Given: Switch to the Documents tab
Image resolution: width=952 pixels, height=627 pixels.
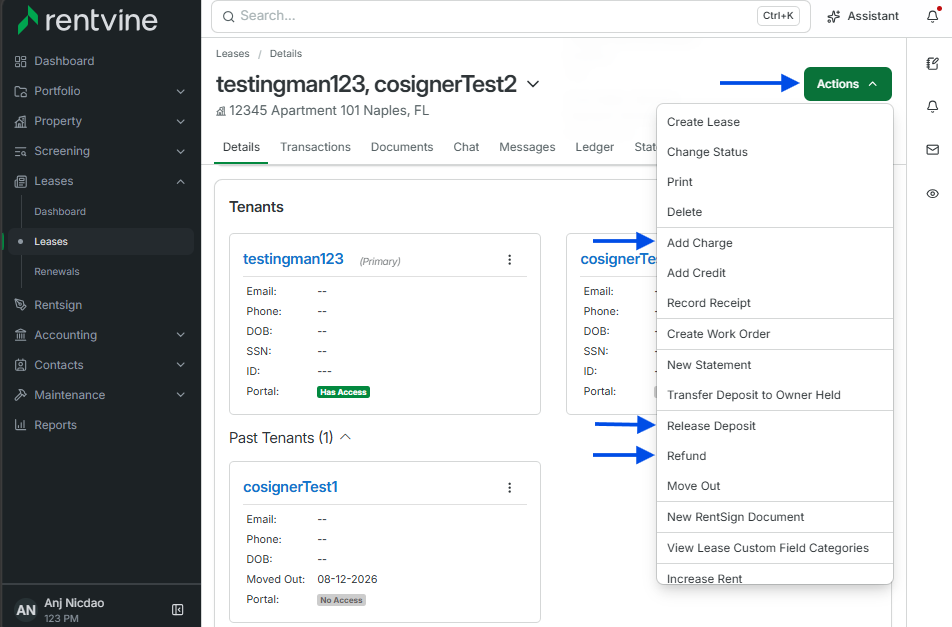Looking at the screenshot, I should click(402, 147).
